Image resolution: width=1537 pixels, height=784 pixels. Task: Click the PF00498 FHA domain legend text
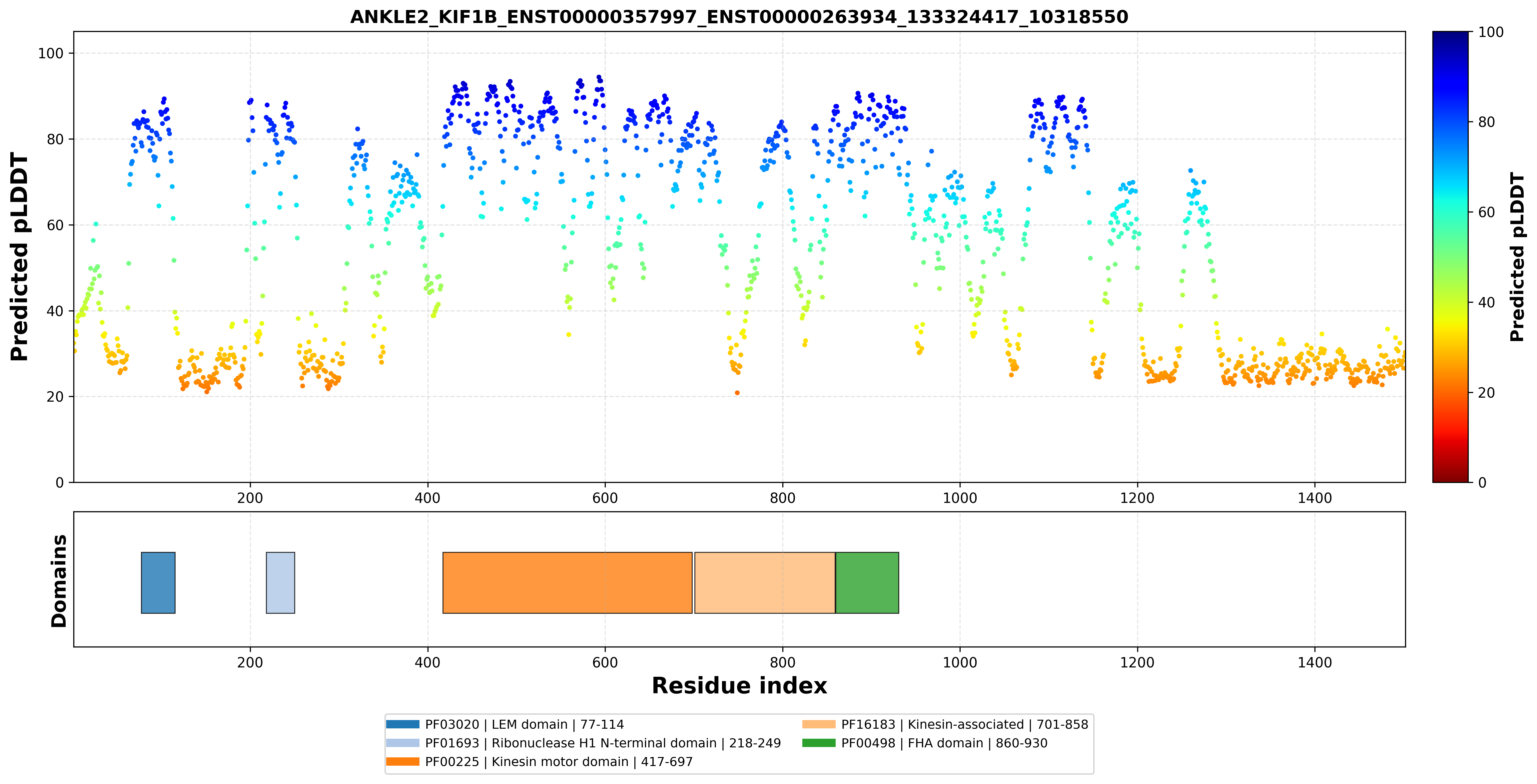tap(945, 743)
